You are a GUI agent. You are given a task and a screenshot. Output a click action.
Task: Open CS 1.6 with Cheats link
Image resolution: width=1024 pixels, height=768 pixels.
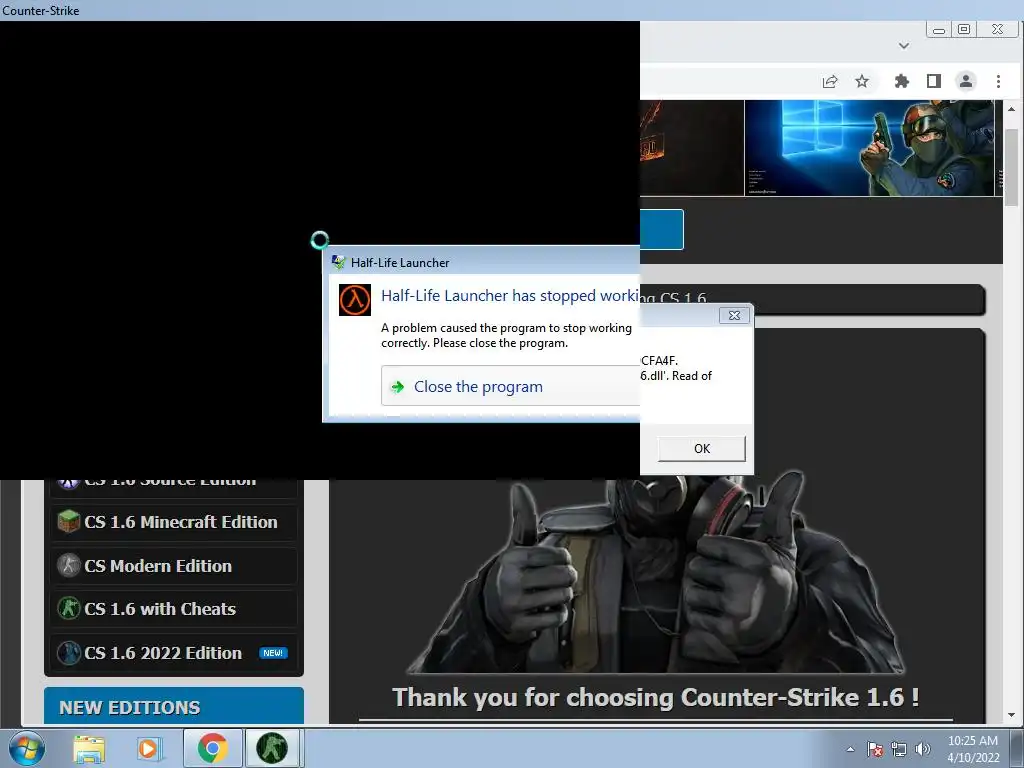coord(174,609)
